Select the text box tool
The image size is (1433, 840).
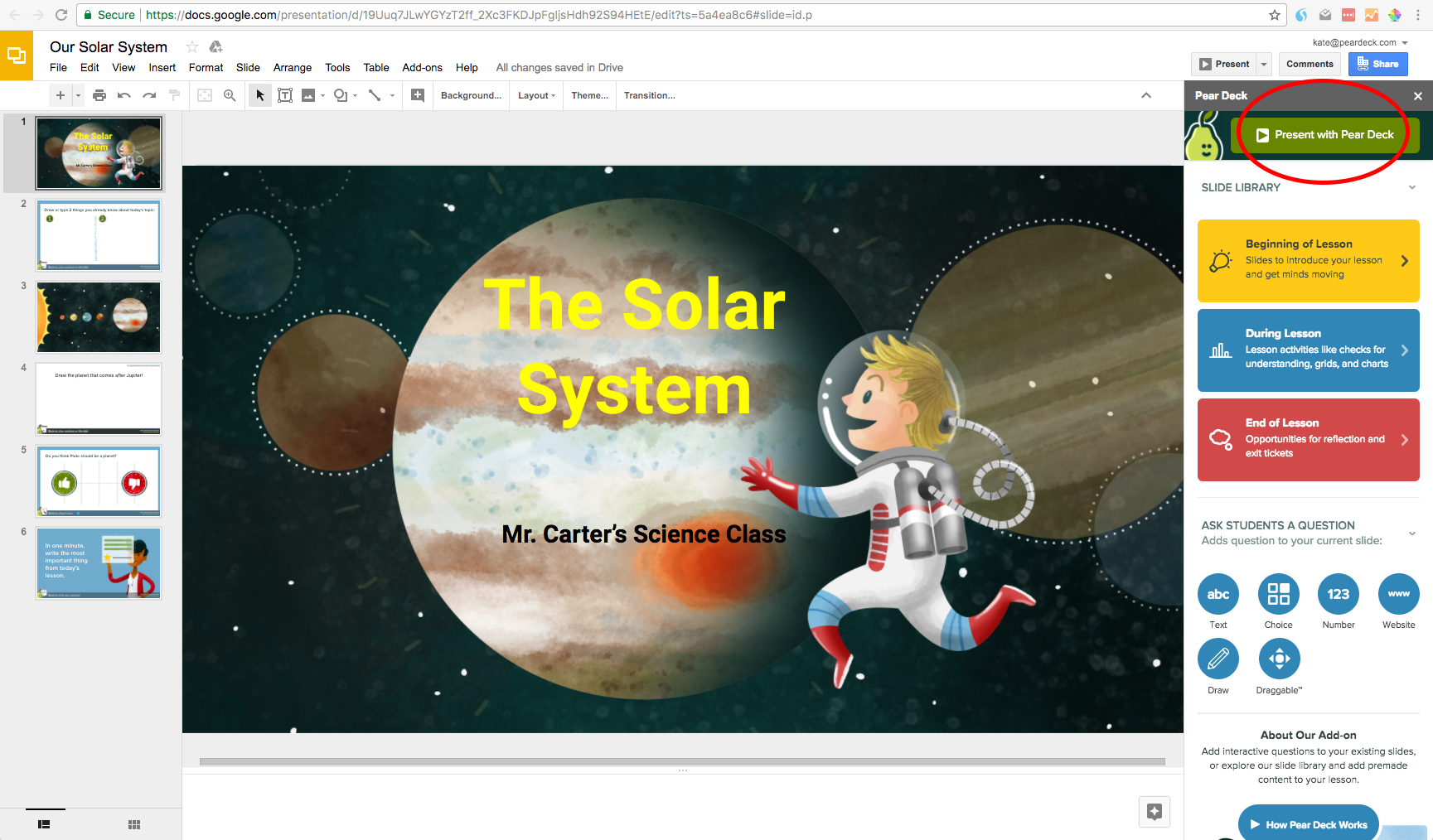point(285,95)
